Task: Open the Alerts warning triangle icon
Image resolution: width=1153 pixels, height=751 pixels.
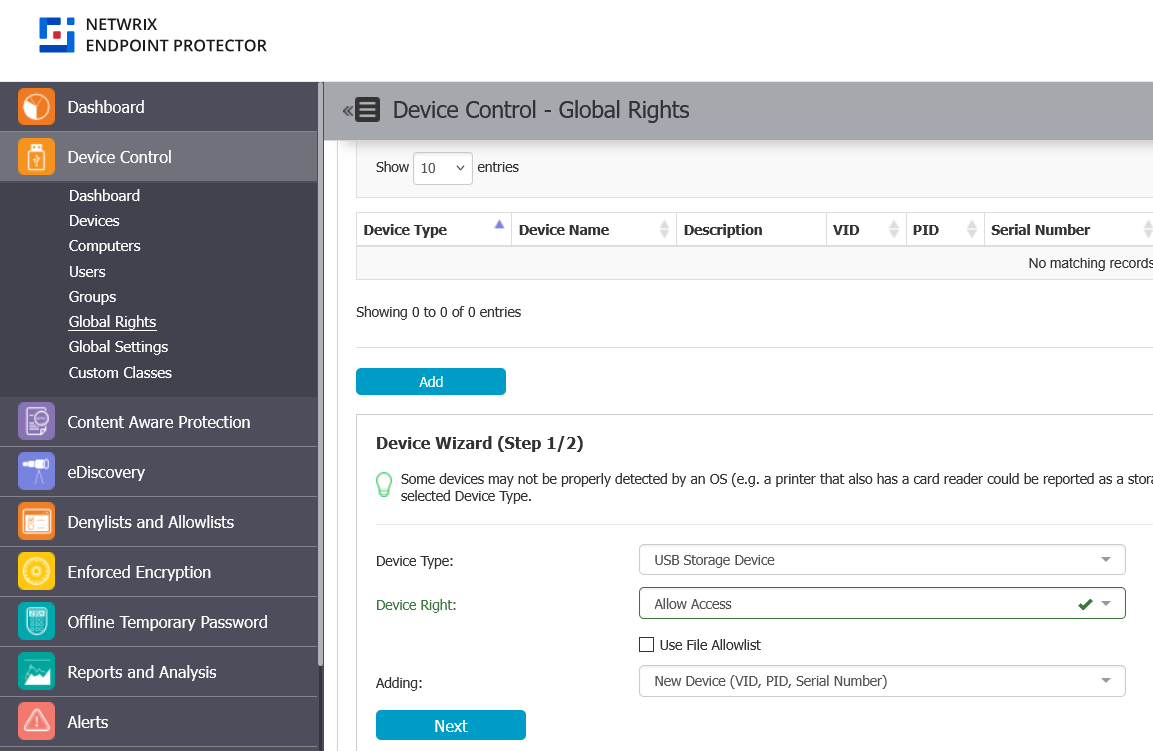Action: click(36, 722)
